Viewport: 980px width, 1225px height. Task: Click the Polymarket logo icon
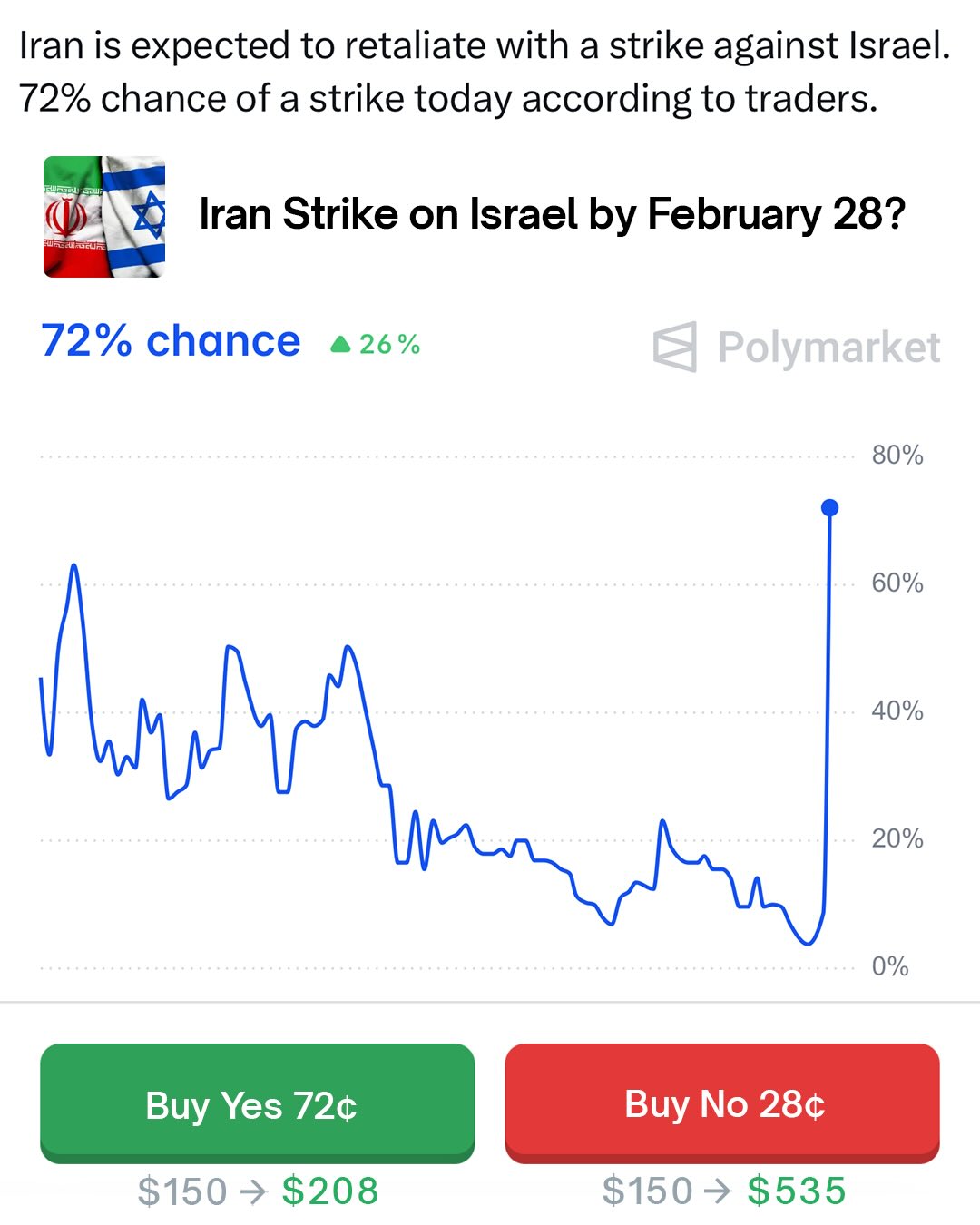pos(675,347)
